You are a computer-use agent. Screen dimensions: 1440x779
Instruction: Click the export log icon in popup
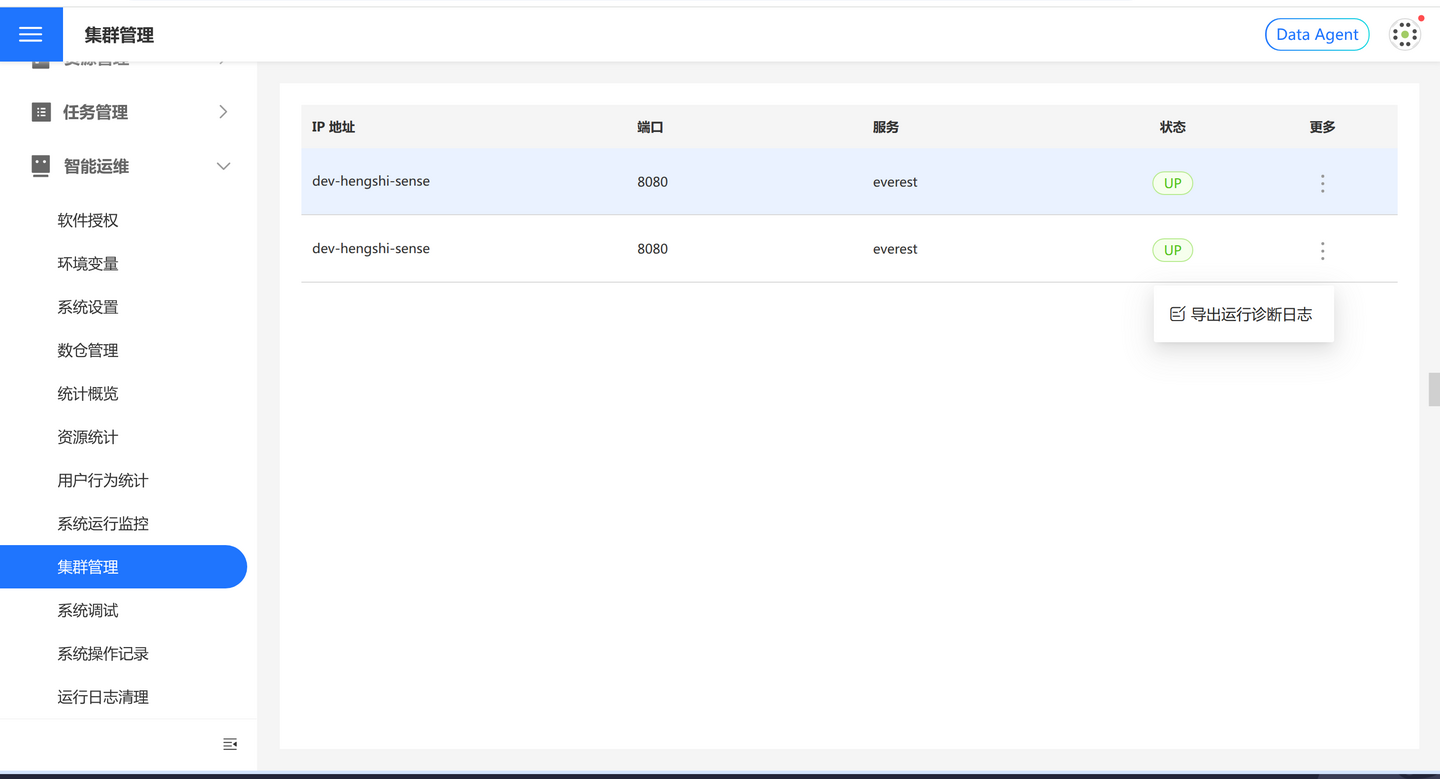1177,314
